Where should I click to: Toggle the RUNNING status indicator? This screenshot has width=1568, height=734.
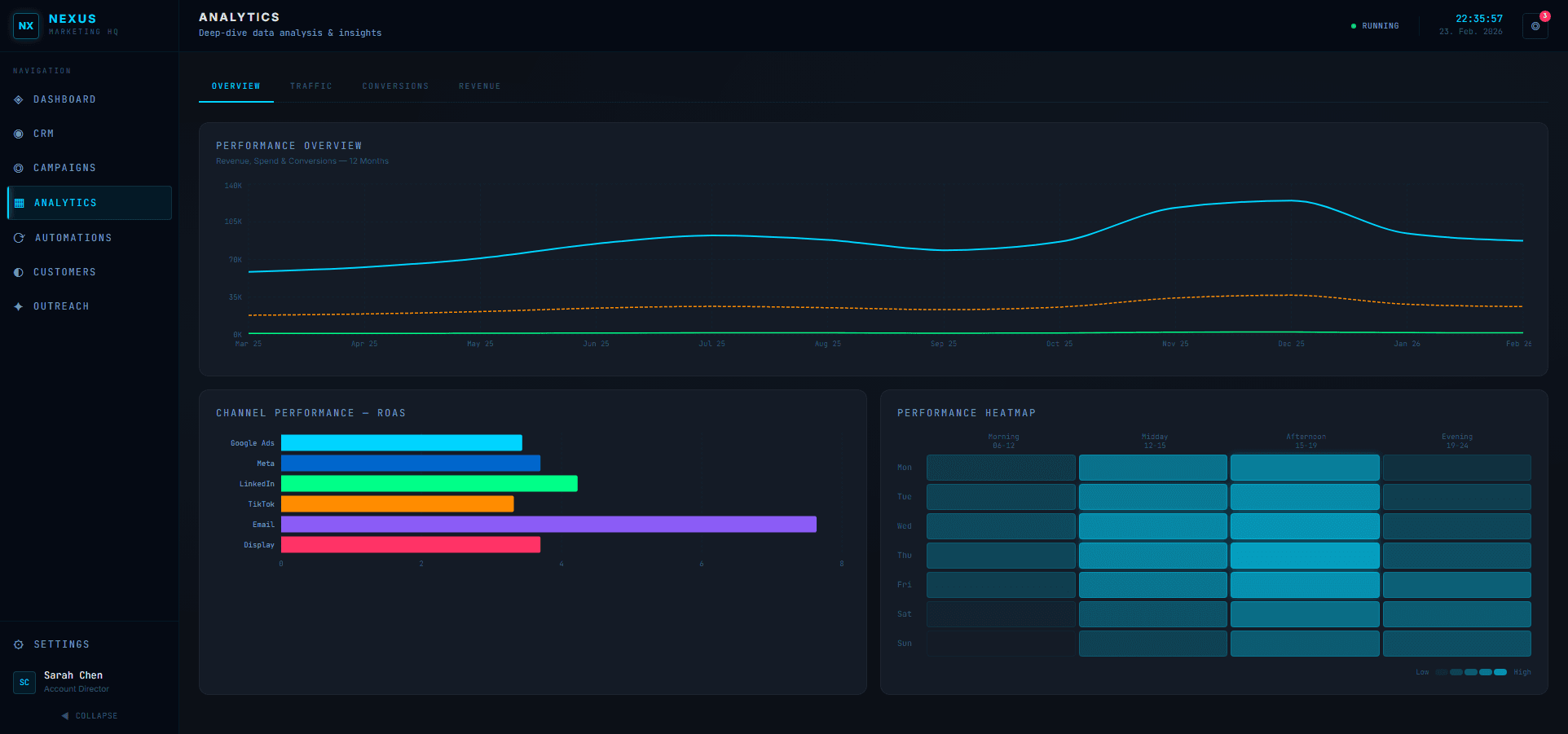pos(1376,25)
